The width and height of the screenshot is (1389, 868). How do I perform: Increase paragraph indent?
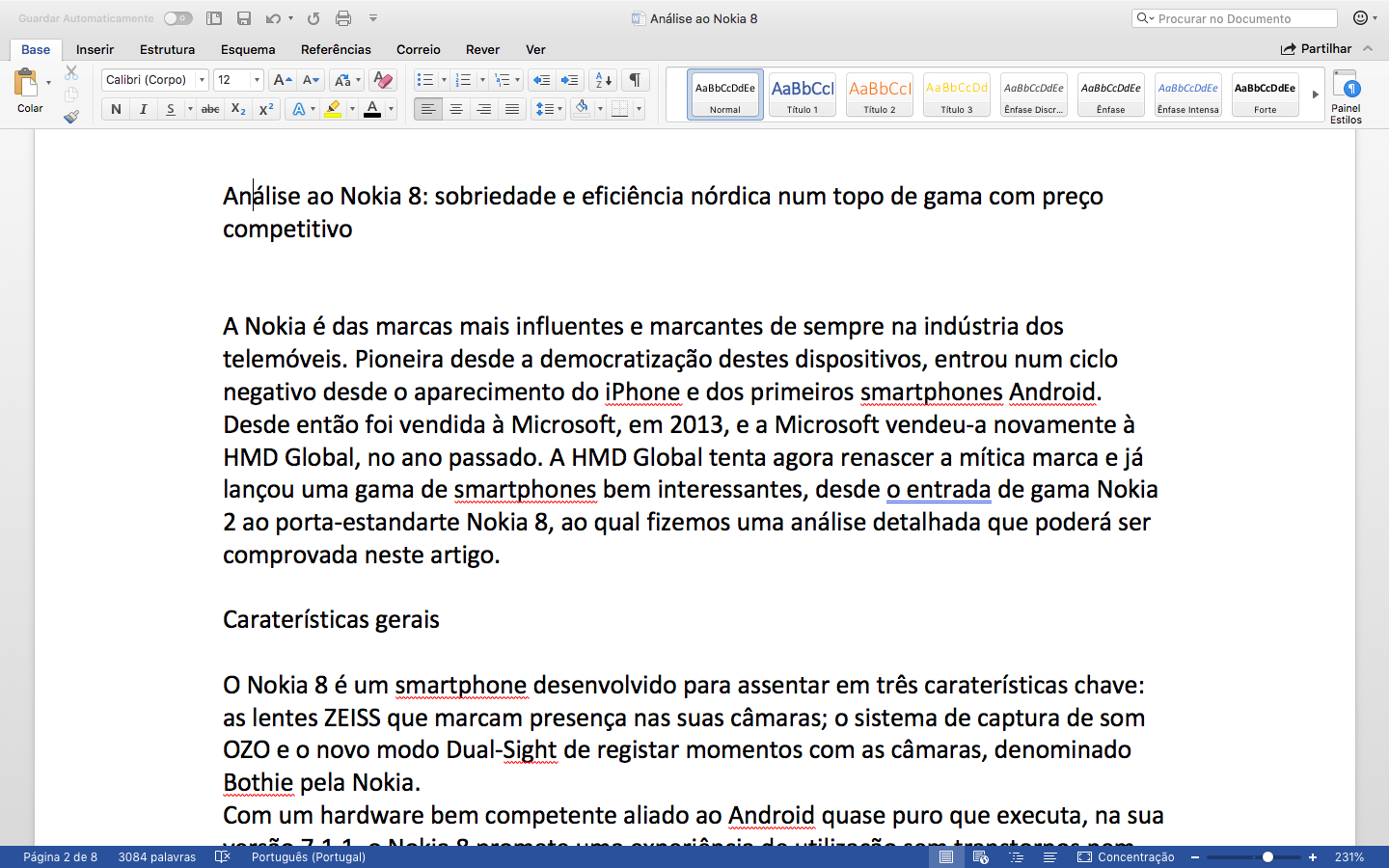pos(570,80)
